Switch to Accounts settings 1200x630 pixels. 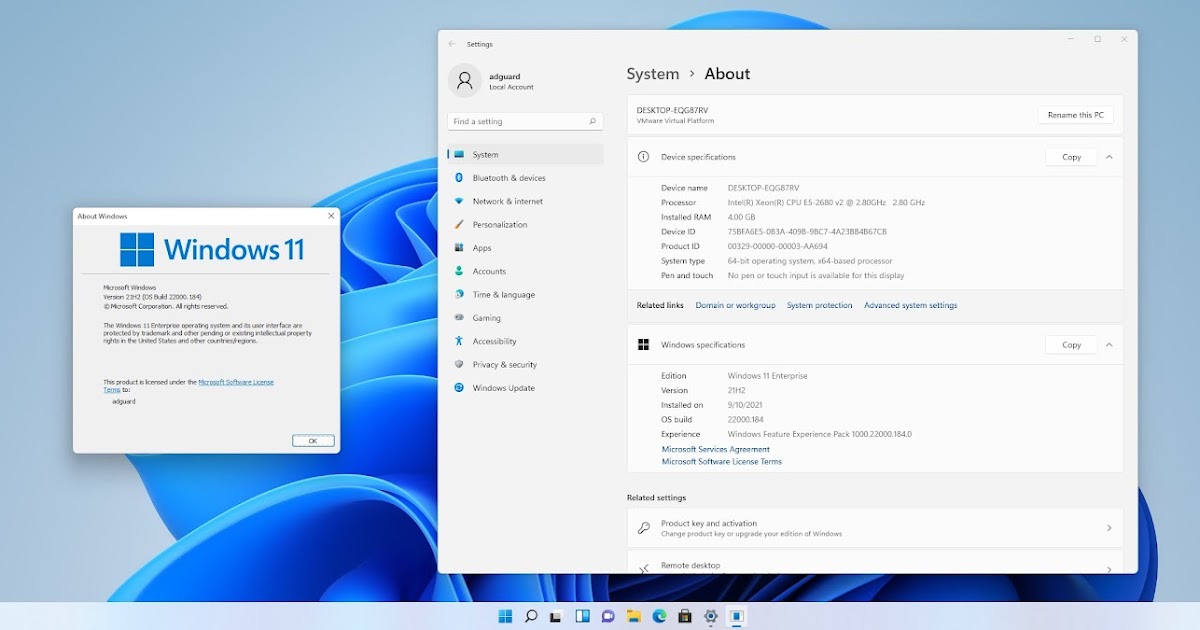(525, 271)
